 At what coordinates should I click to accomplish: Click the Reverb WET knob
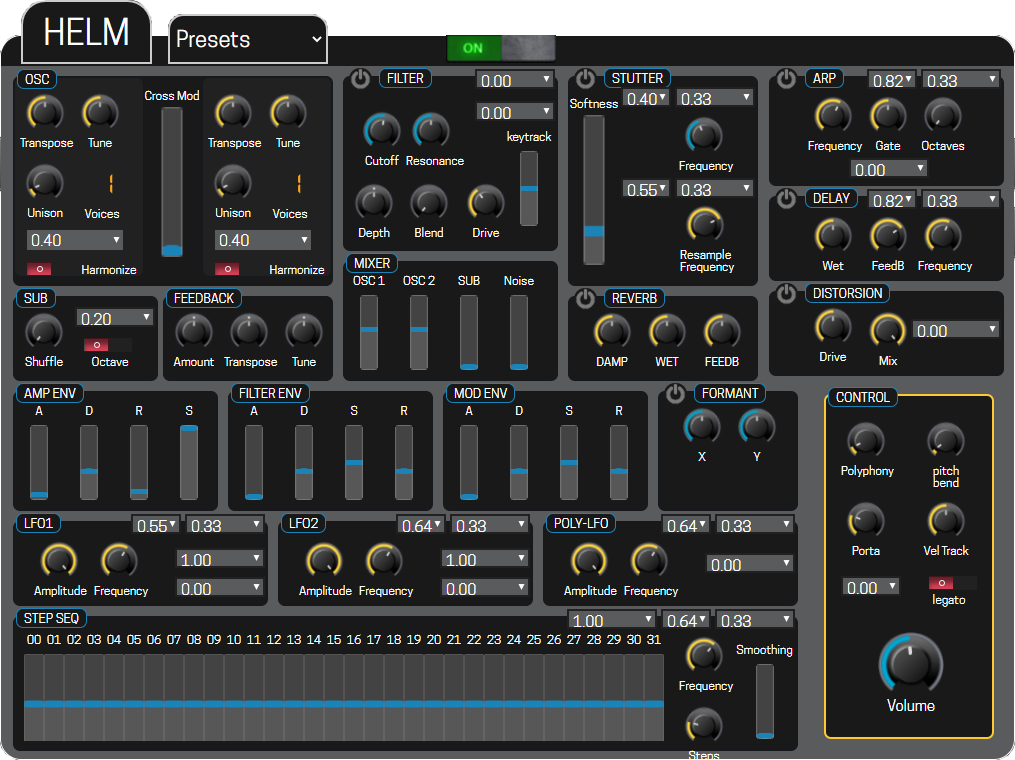click(667, 331)
